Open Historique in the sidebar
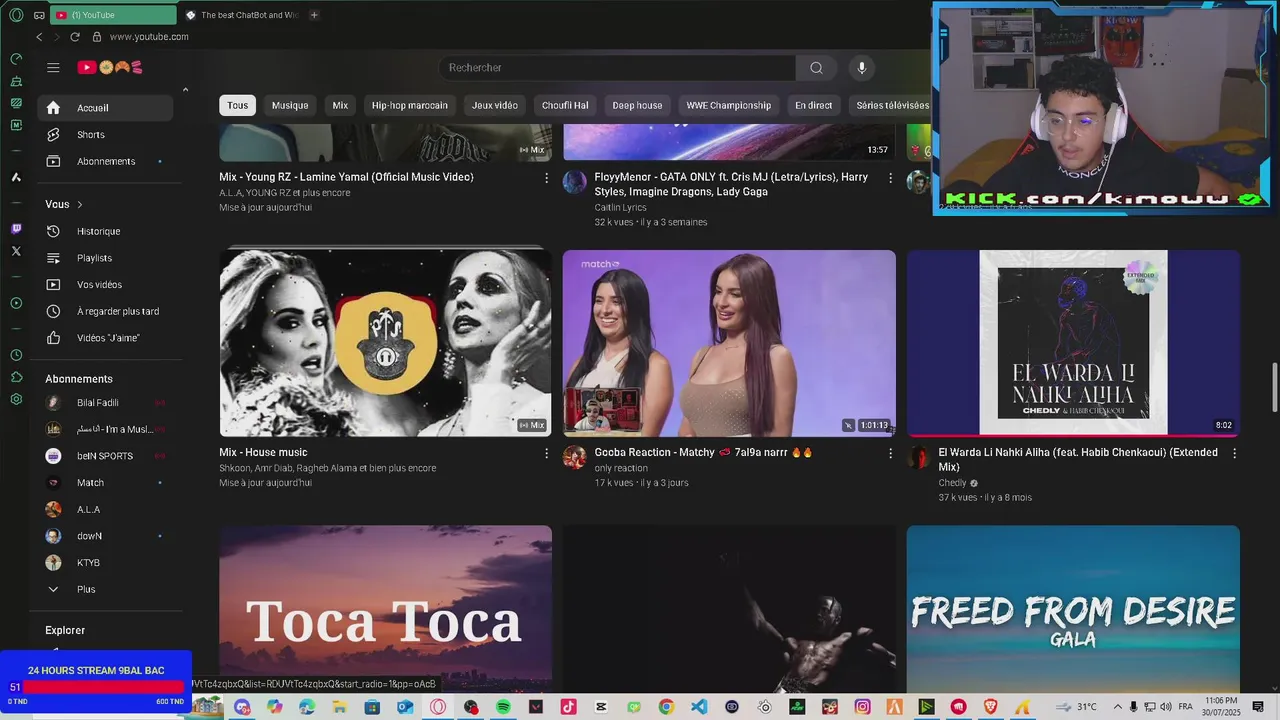The width and height of the screenshot is (1280, 720). click(x=105, y=231)
